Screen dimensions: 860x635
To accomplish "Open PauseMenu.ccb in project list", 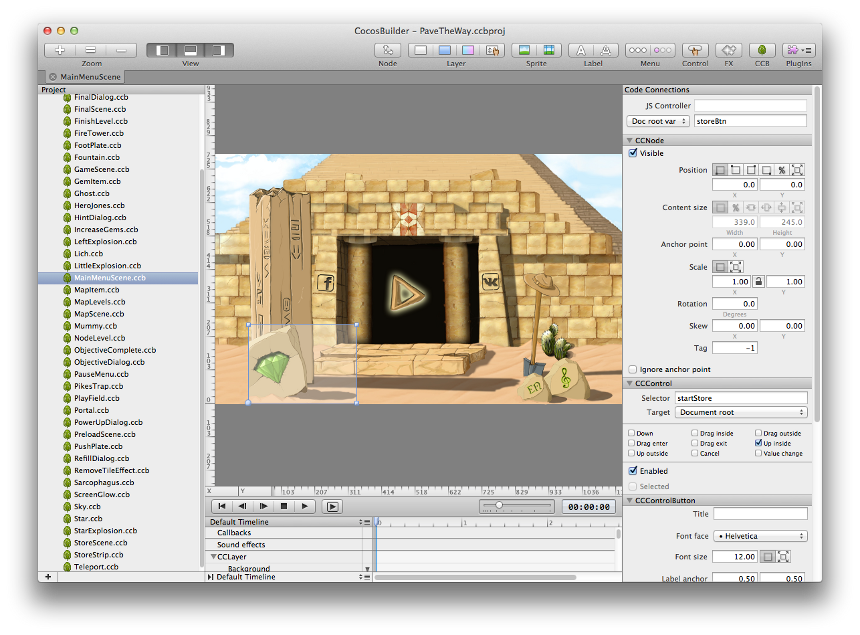I will (x=101, y=374).
